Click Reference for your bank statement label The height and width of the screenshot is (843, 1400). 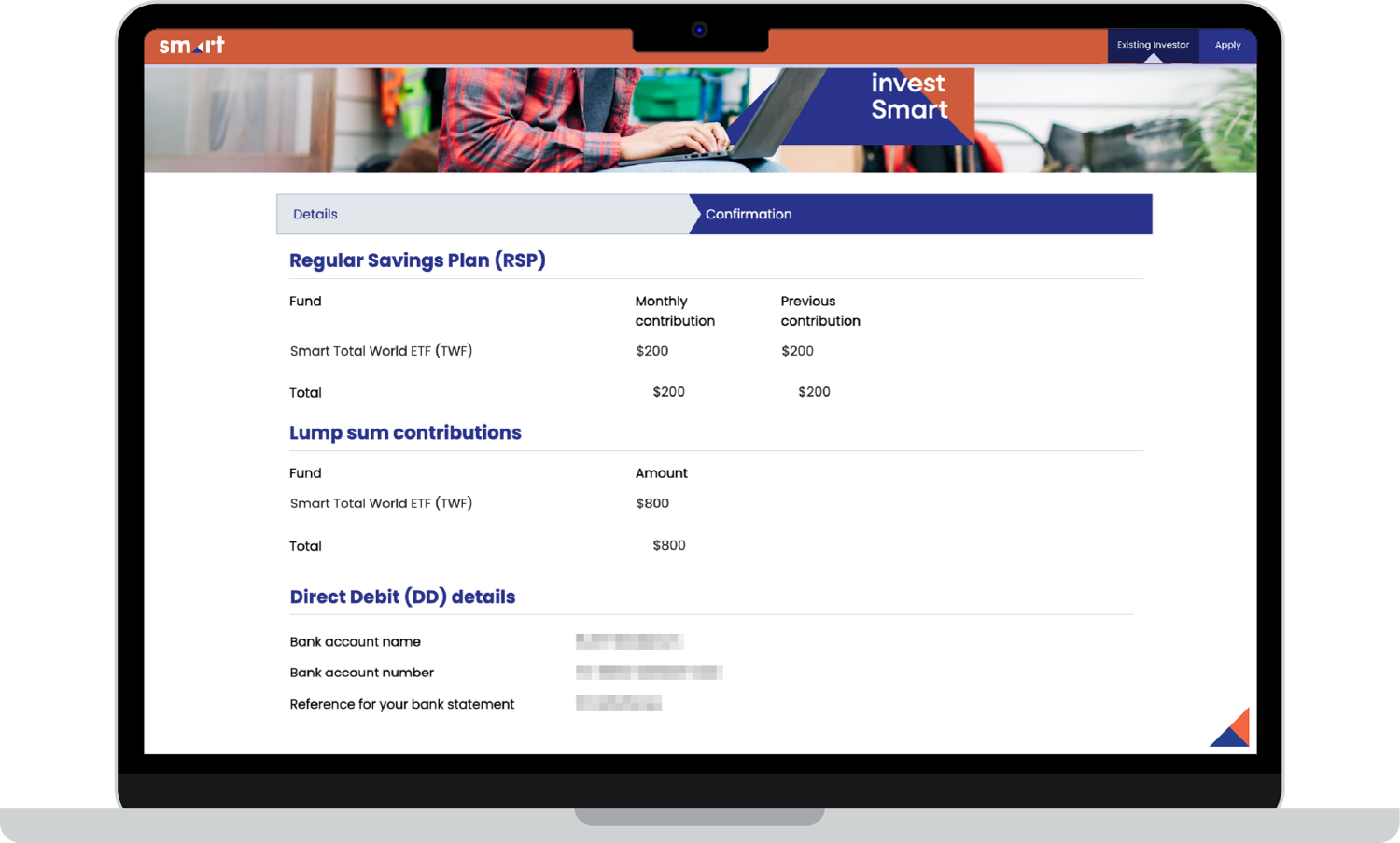pyautogui.click(x=401, y=704)
